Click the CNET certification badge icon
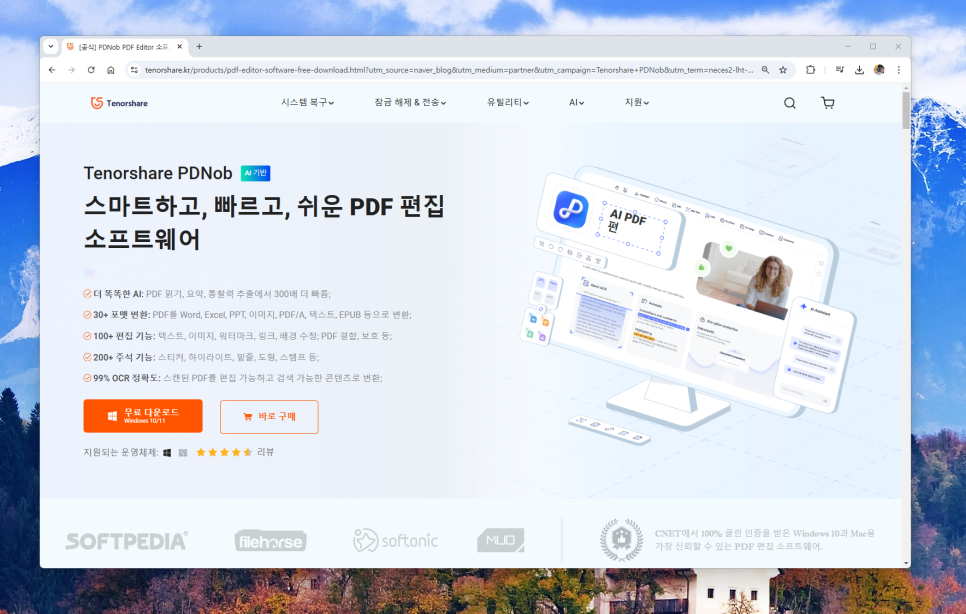Image resolution: width=966 pixels, height=614 pixels. coord(621,539)
